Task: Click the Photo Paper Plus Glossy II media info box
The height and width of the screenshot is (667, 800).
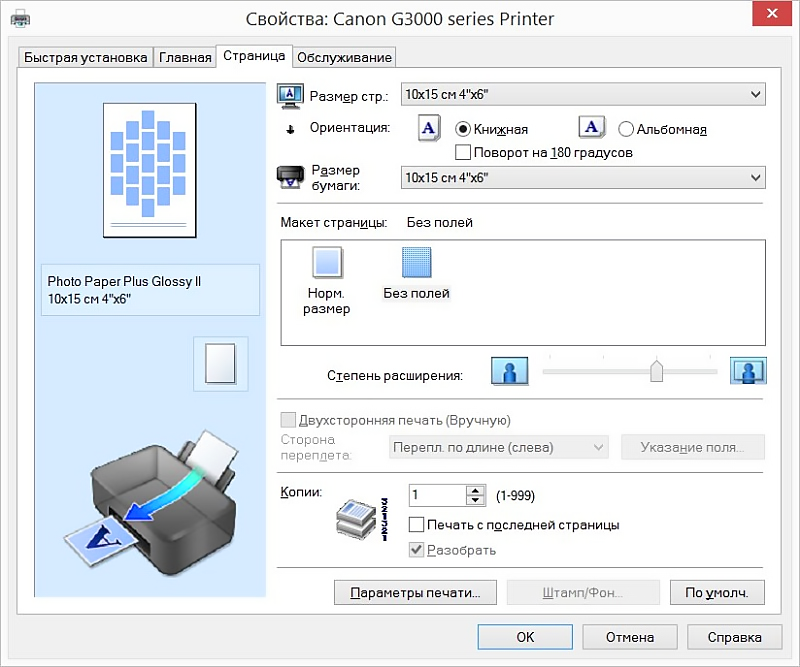Action: (x=150, y=290)
